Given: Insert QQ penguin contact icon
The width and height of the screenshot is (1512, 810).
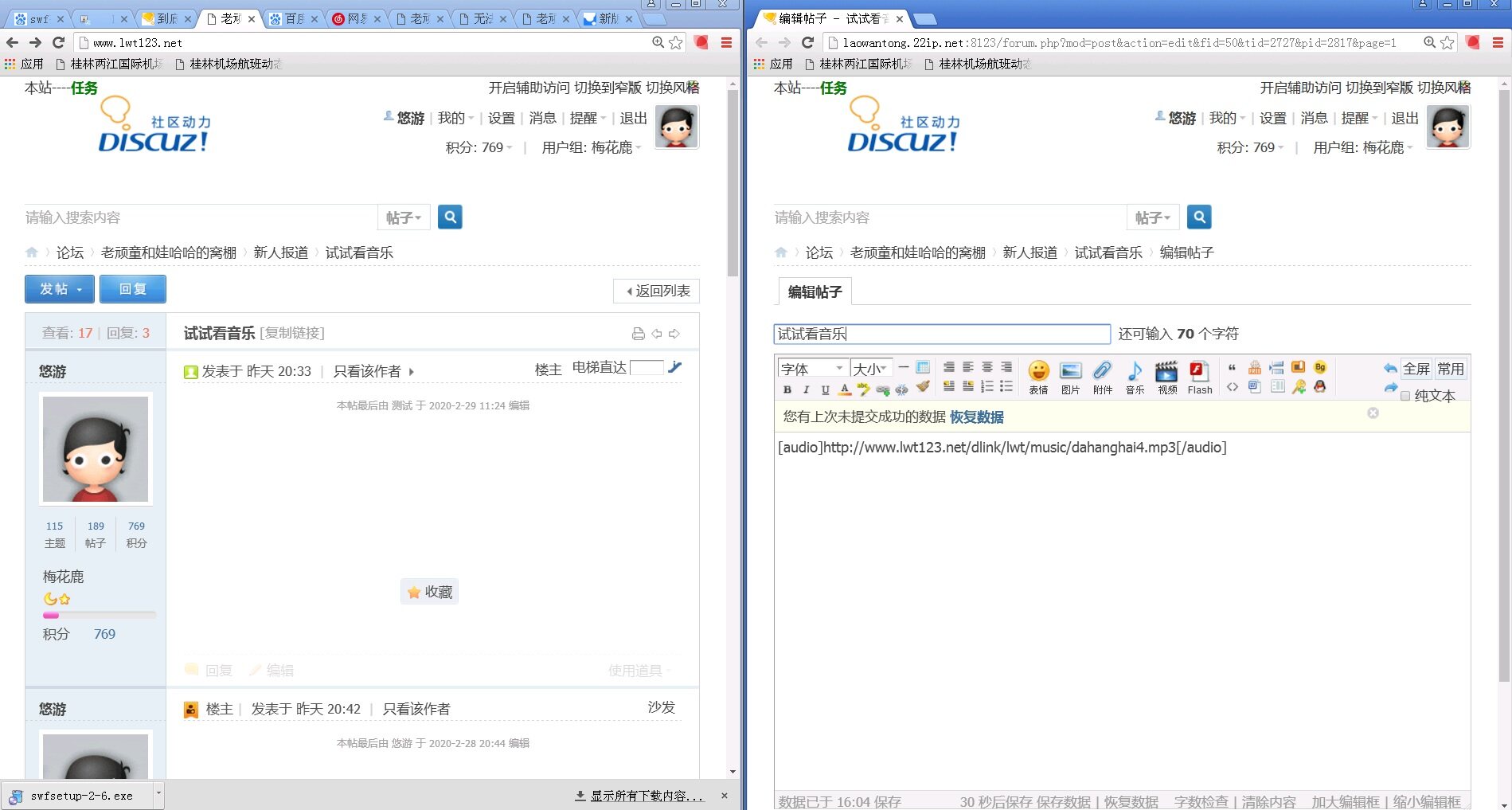Looking at the screenshot, I should click(1320, 387).
